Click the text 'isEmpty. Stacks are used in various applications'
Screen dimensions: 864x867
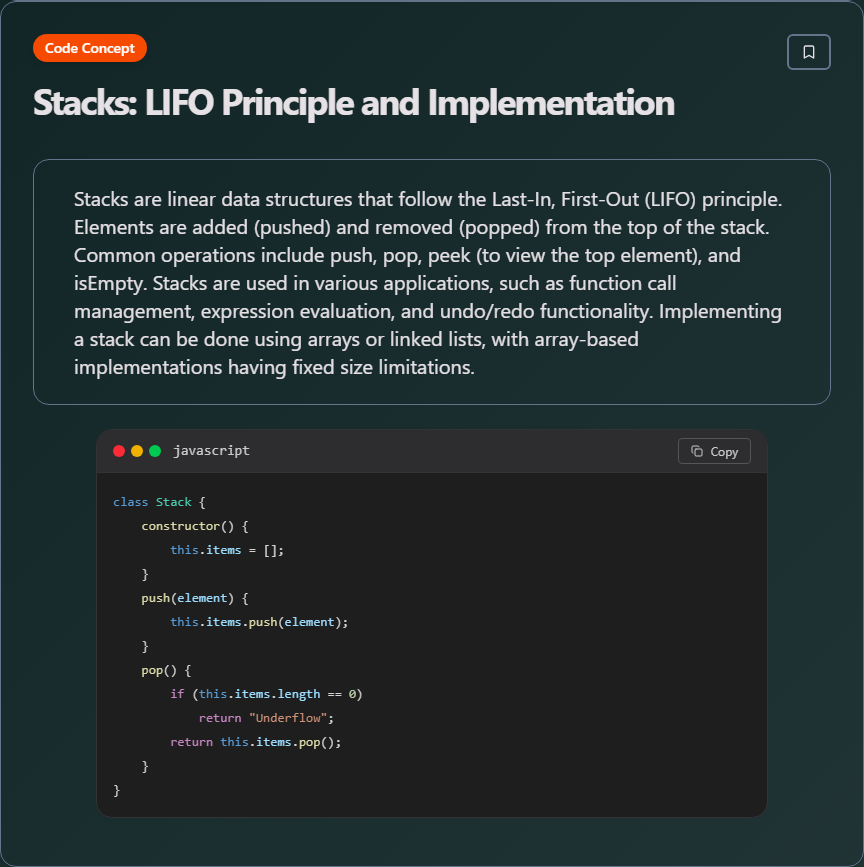click(x=284, y=284)
